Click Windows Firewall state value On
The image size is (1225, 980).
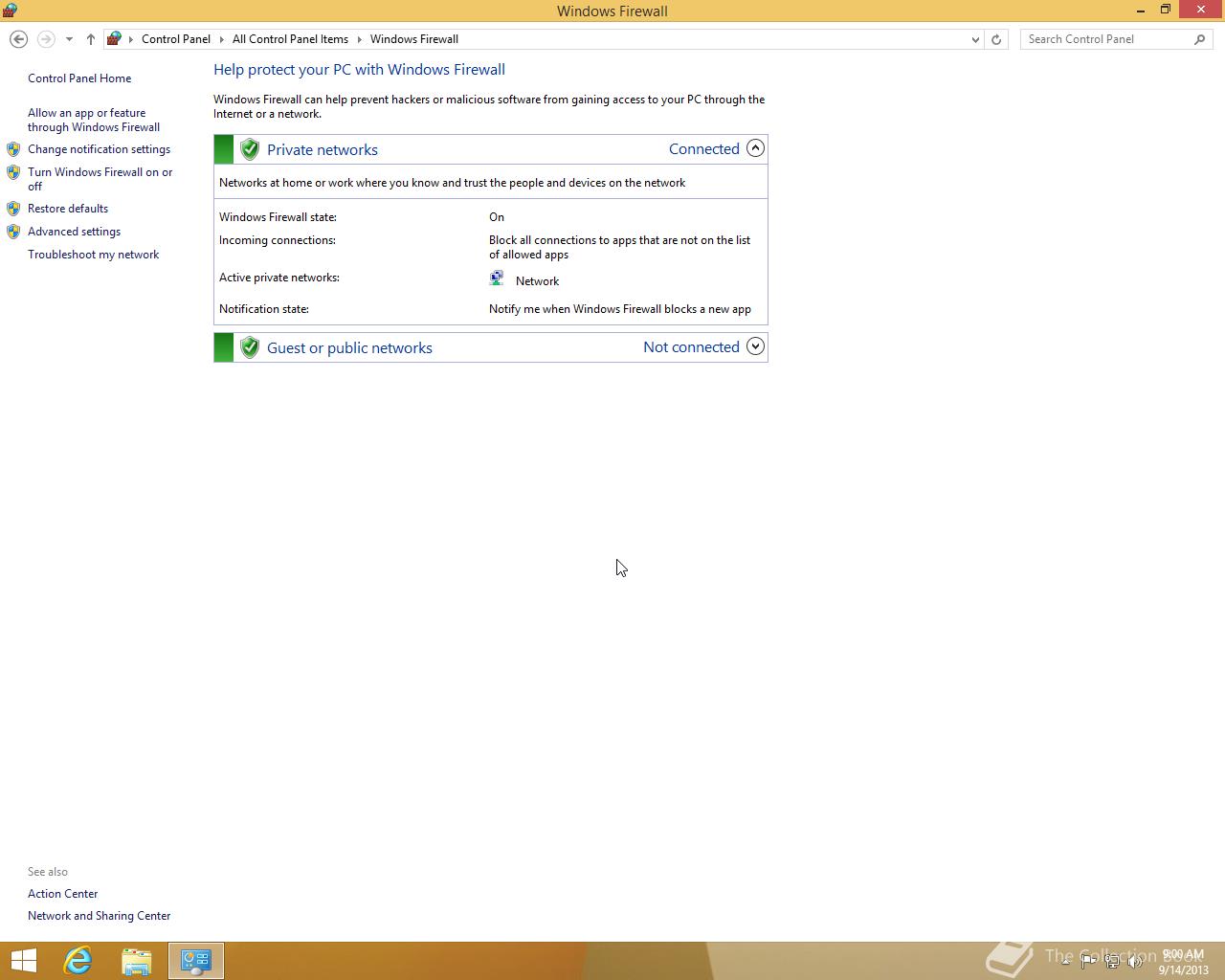pos(497,217)
